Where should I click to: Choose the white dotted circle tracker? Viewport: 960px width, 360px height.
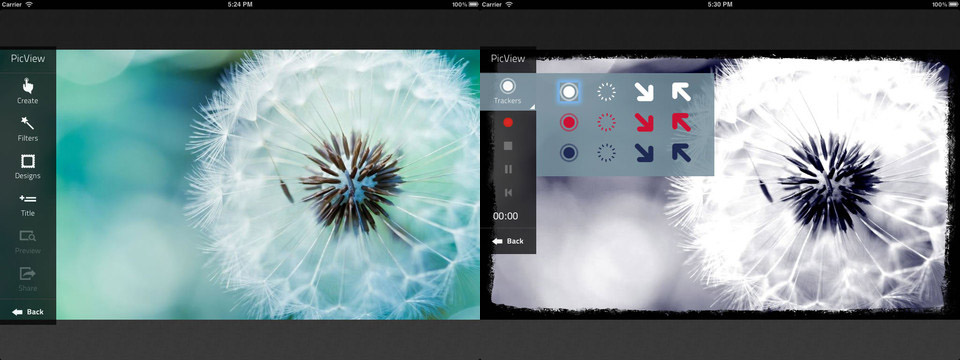[606, 92]
